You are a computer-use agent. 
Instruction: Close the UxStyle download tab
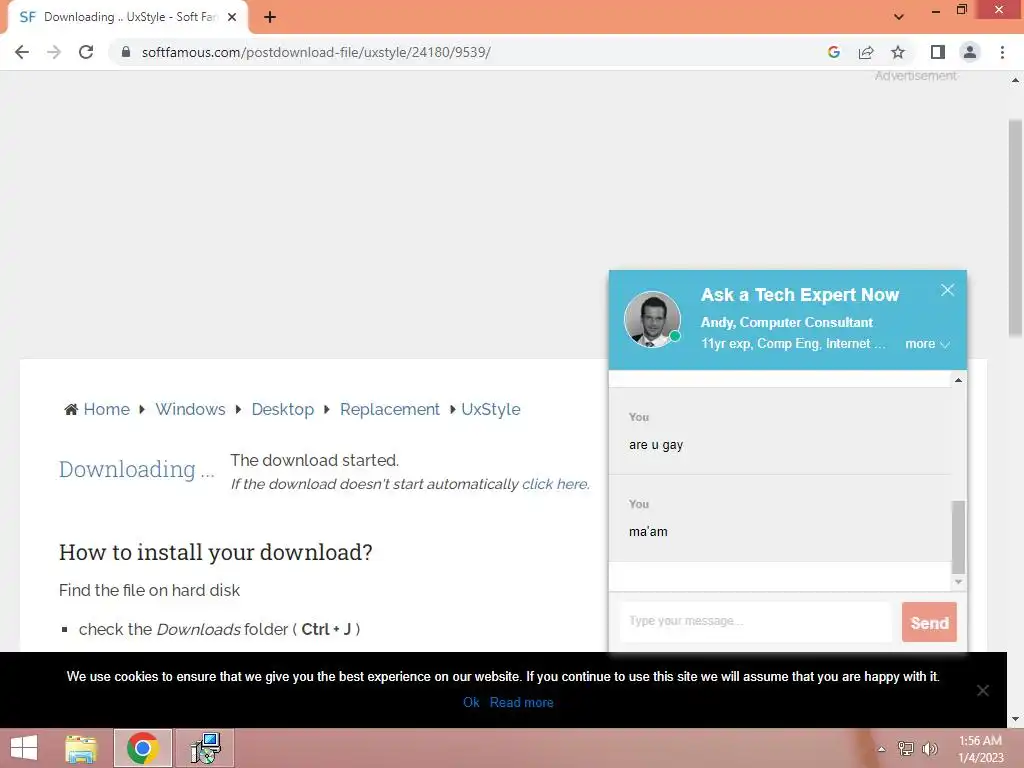(232, 17)
